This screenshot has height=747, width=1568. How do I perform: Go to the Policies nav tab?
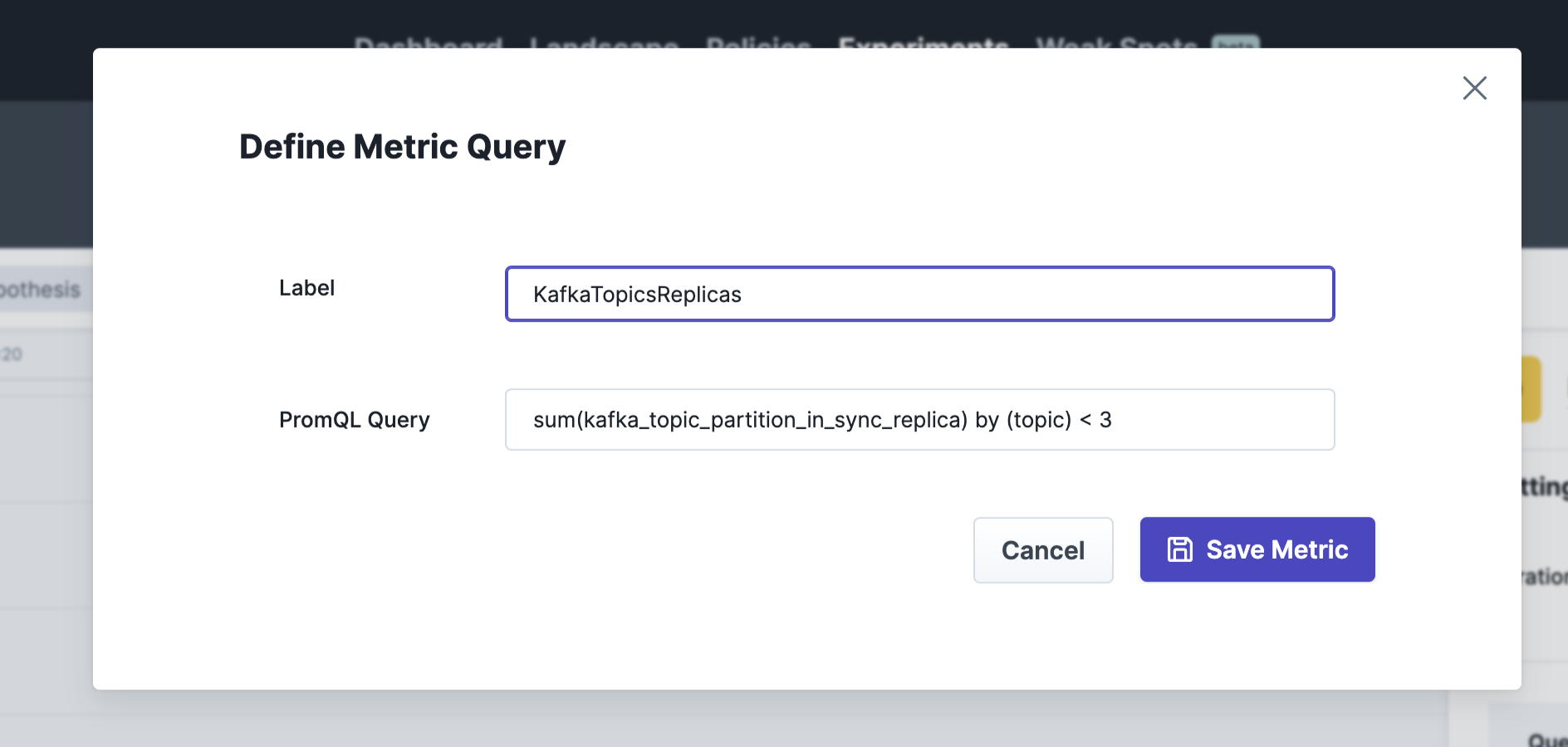click(x=758, y=42)
